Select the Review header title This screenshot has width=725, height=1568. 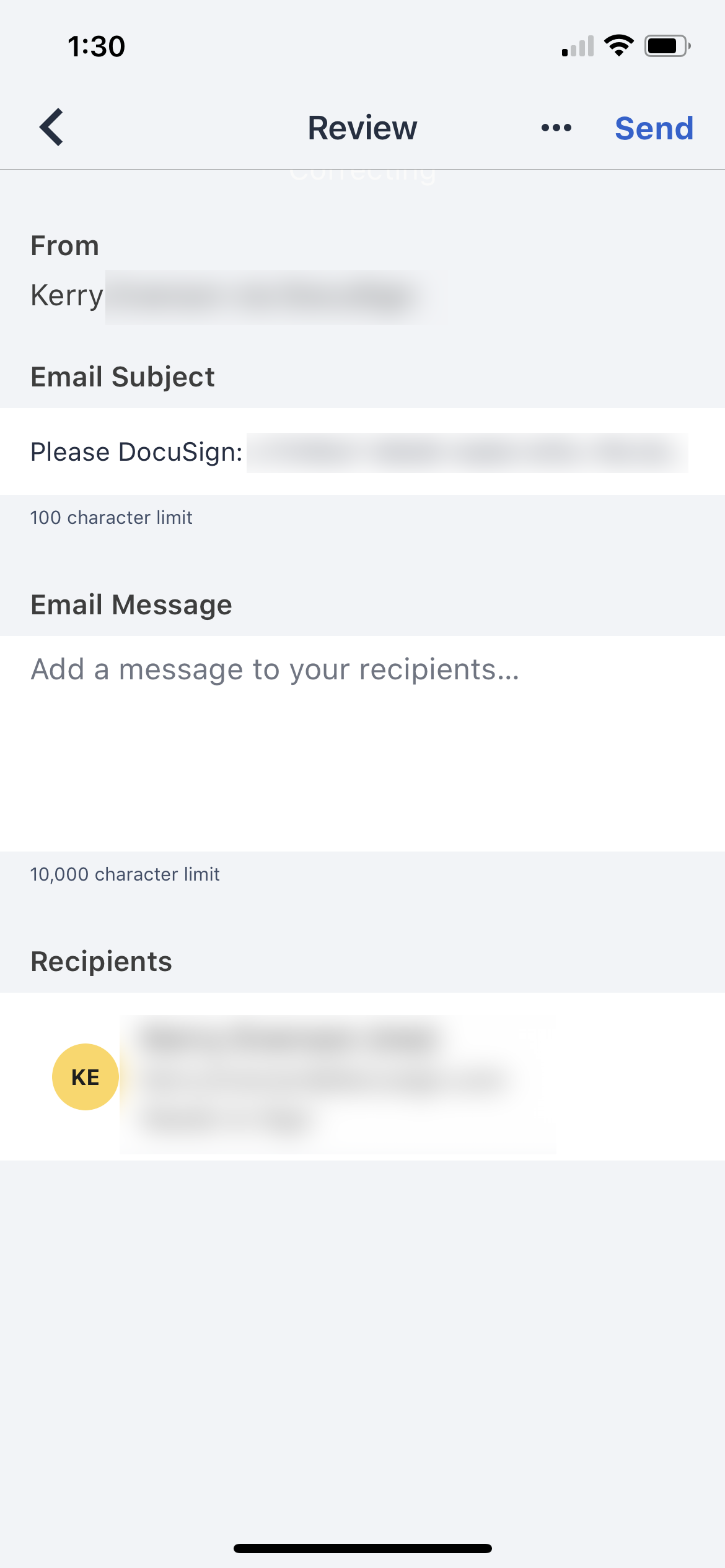coord(362,128)
